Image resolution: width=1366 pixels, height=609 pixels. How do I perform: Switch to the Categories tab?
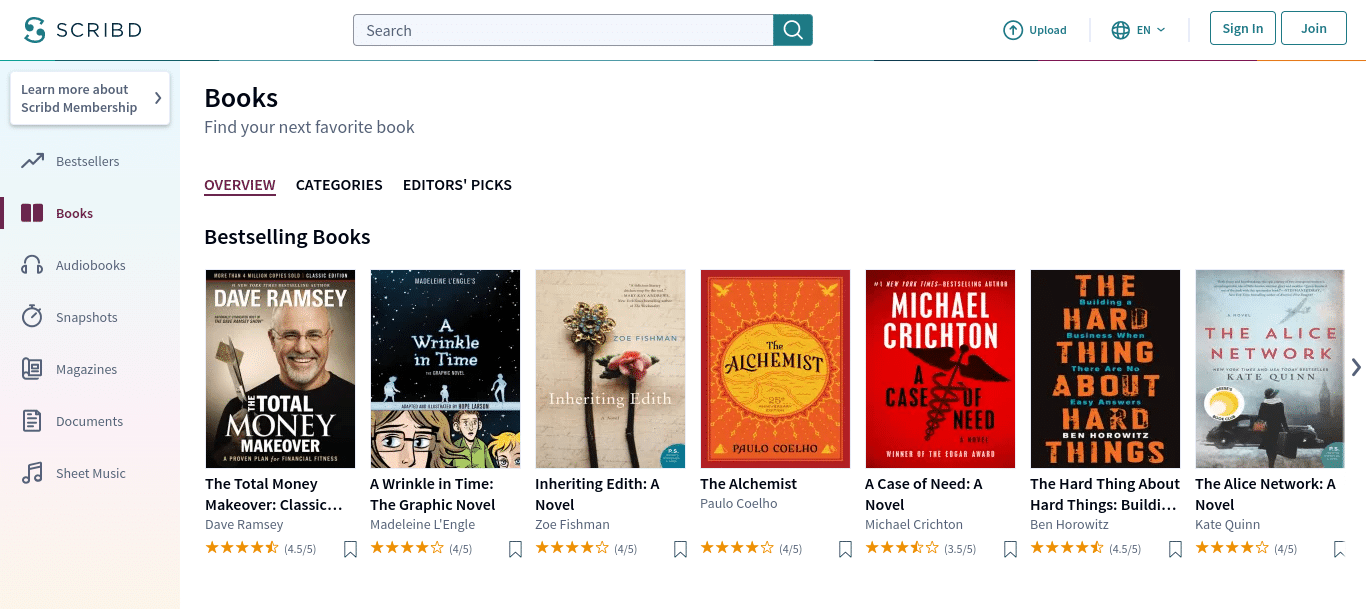click(339, 185)
